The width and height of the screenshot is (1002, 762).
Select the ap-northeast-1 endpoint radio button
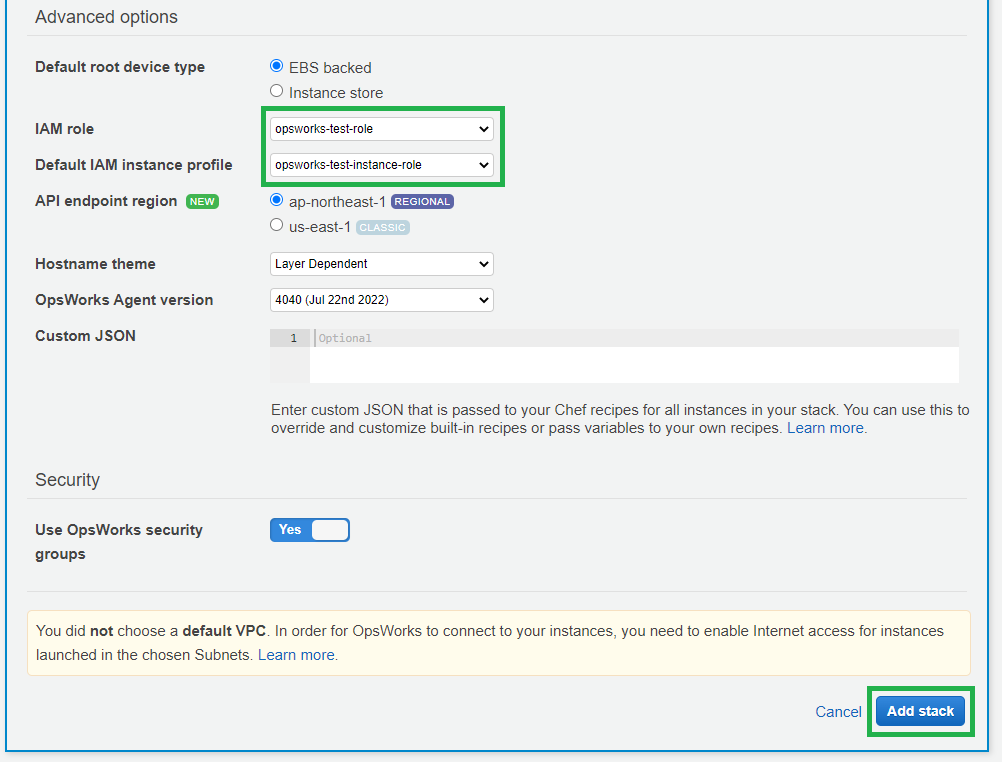[277, 201]
